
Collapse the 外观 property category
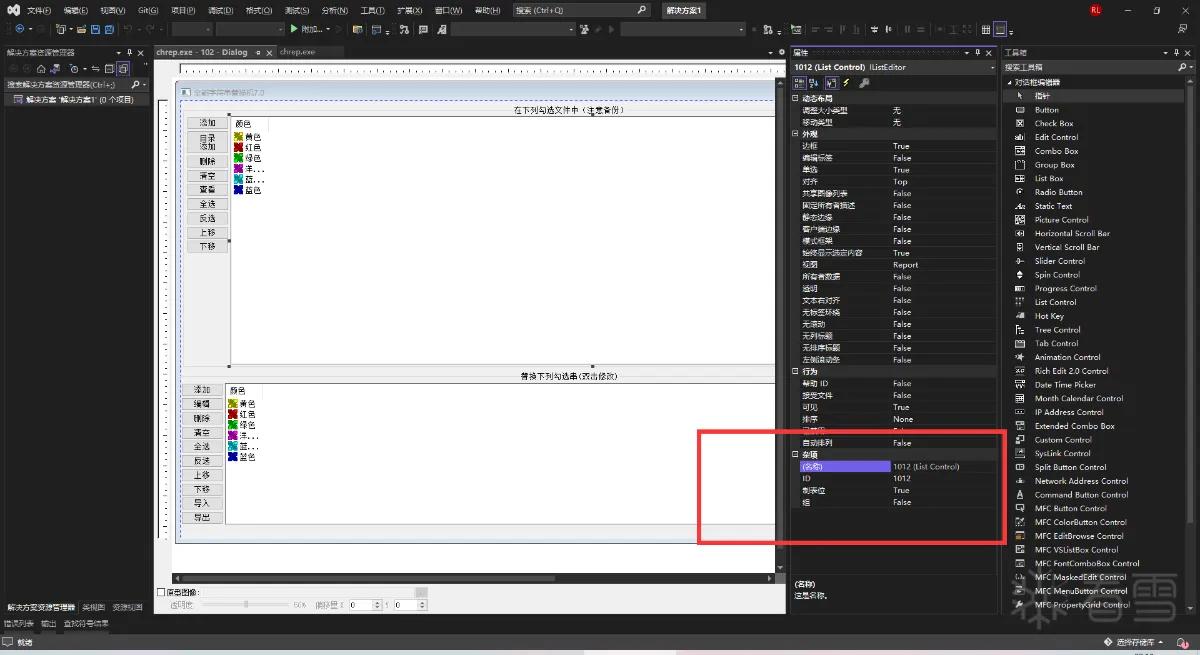[x=796, y=134]
